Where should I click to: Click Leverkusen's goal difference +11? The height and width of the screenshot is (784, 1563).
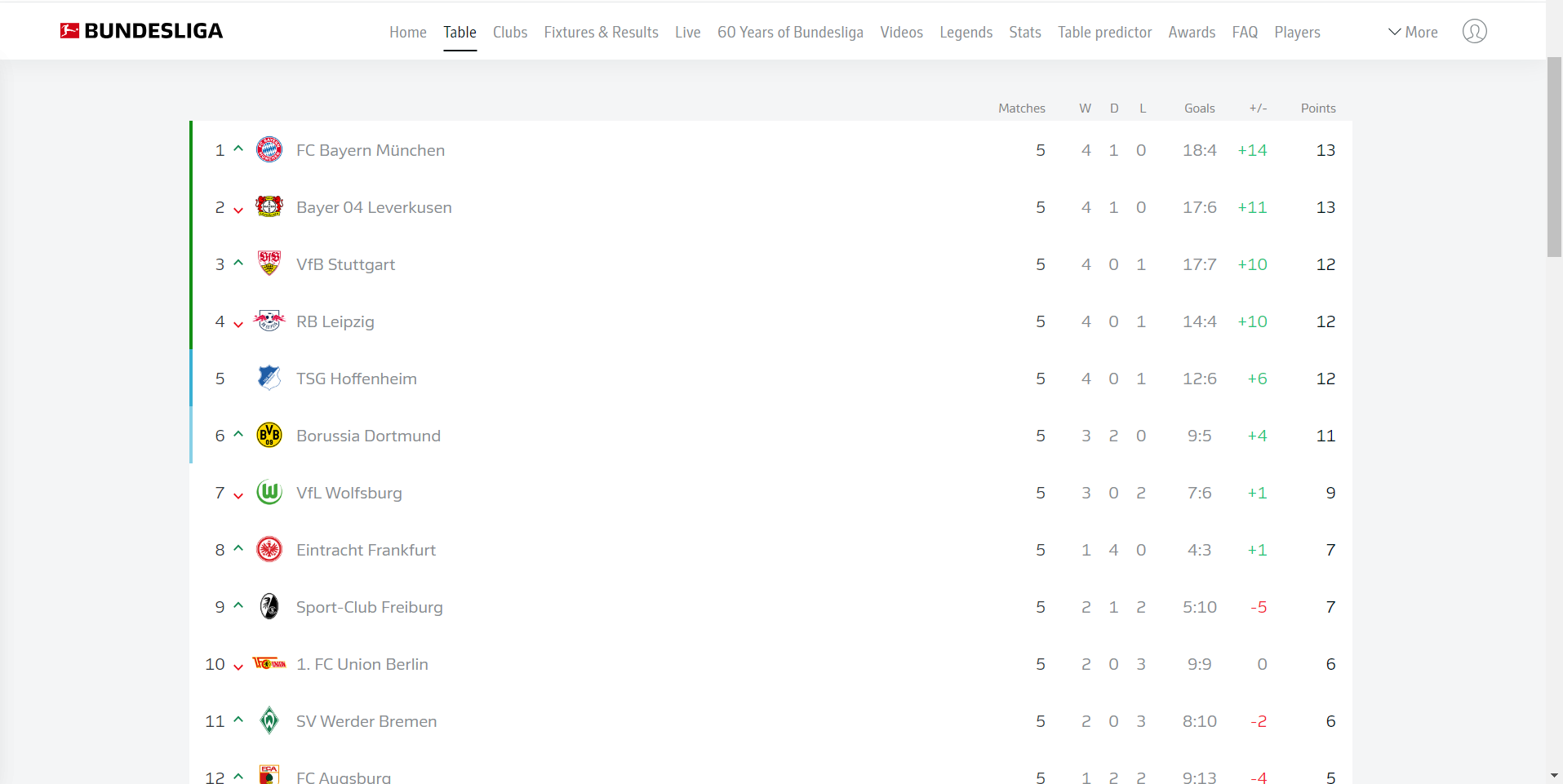1252,207
